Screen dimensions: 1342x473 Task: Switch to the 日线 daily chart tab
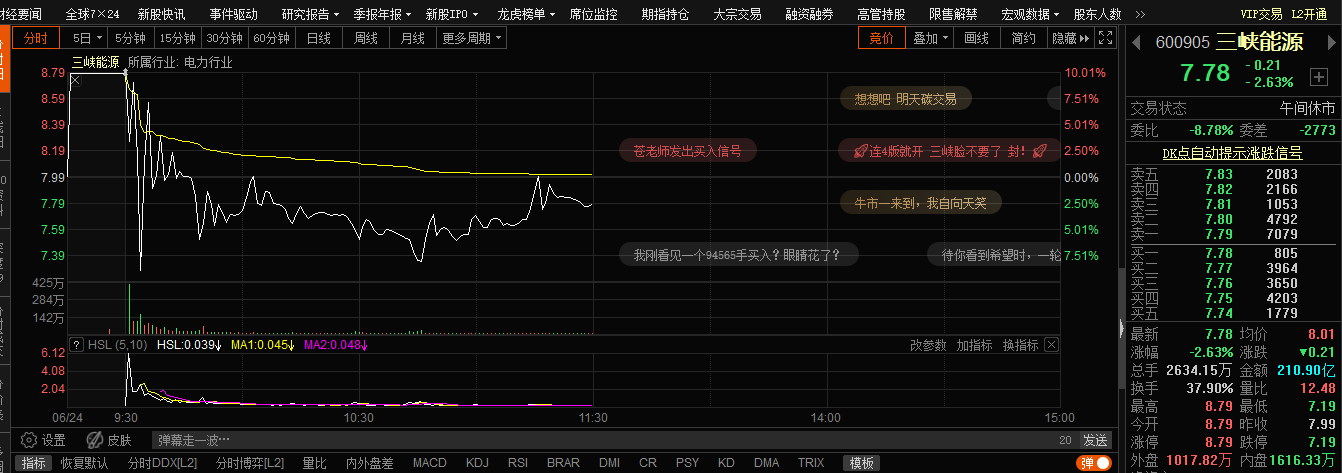319,38
